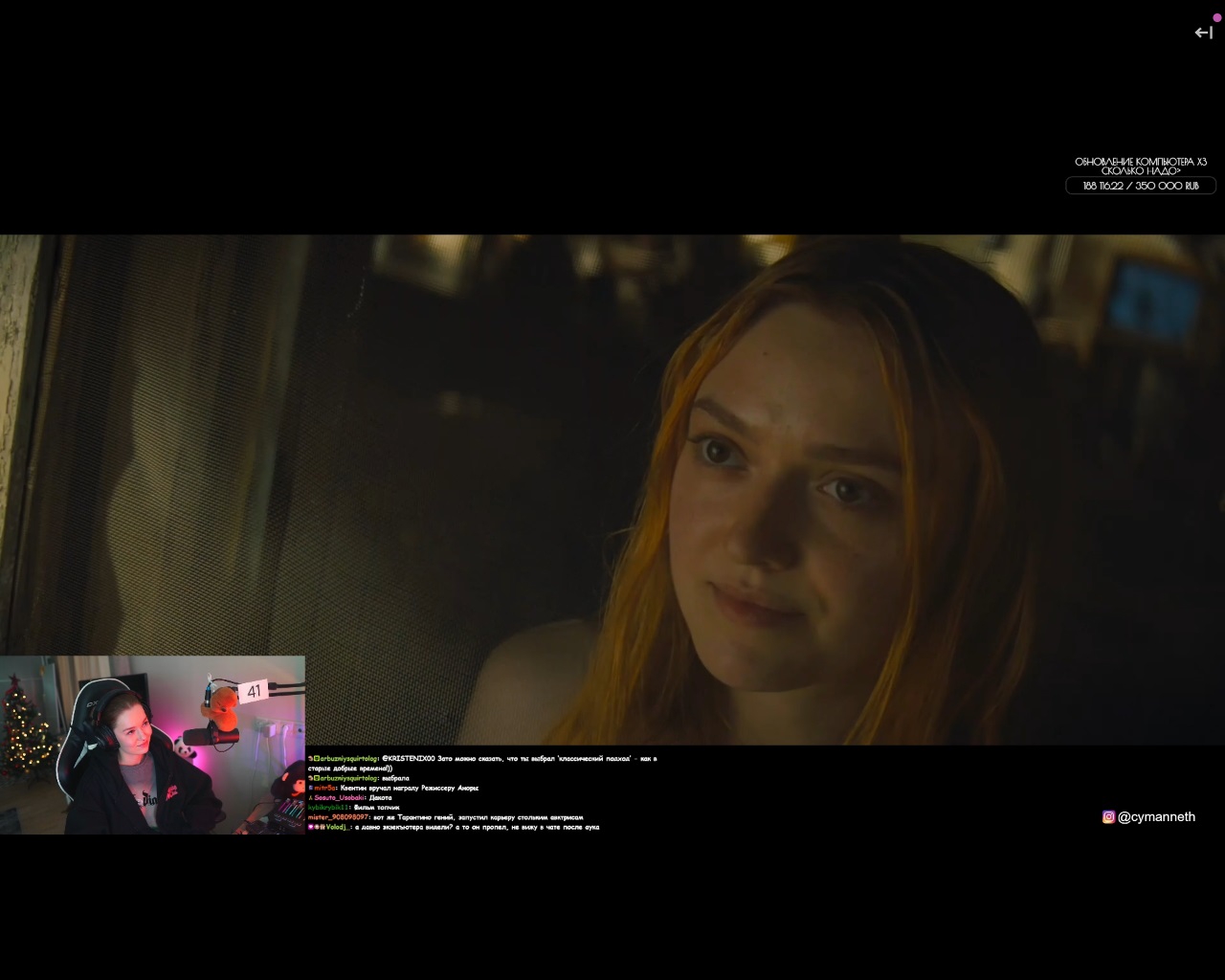
Task: Click kybikrybik11's 'Фильм топчик' message
Action: coord(354,808)
